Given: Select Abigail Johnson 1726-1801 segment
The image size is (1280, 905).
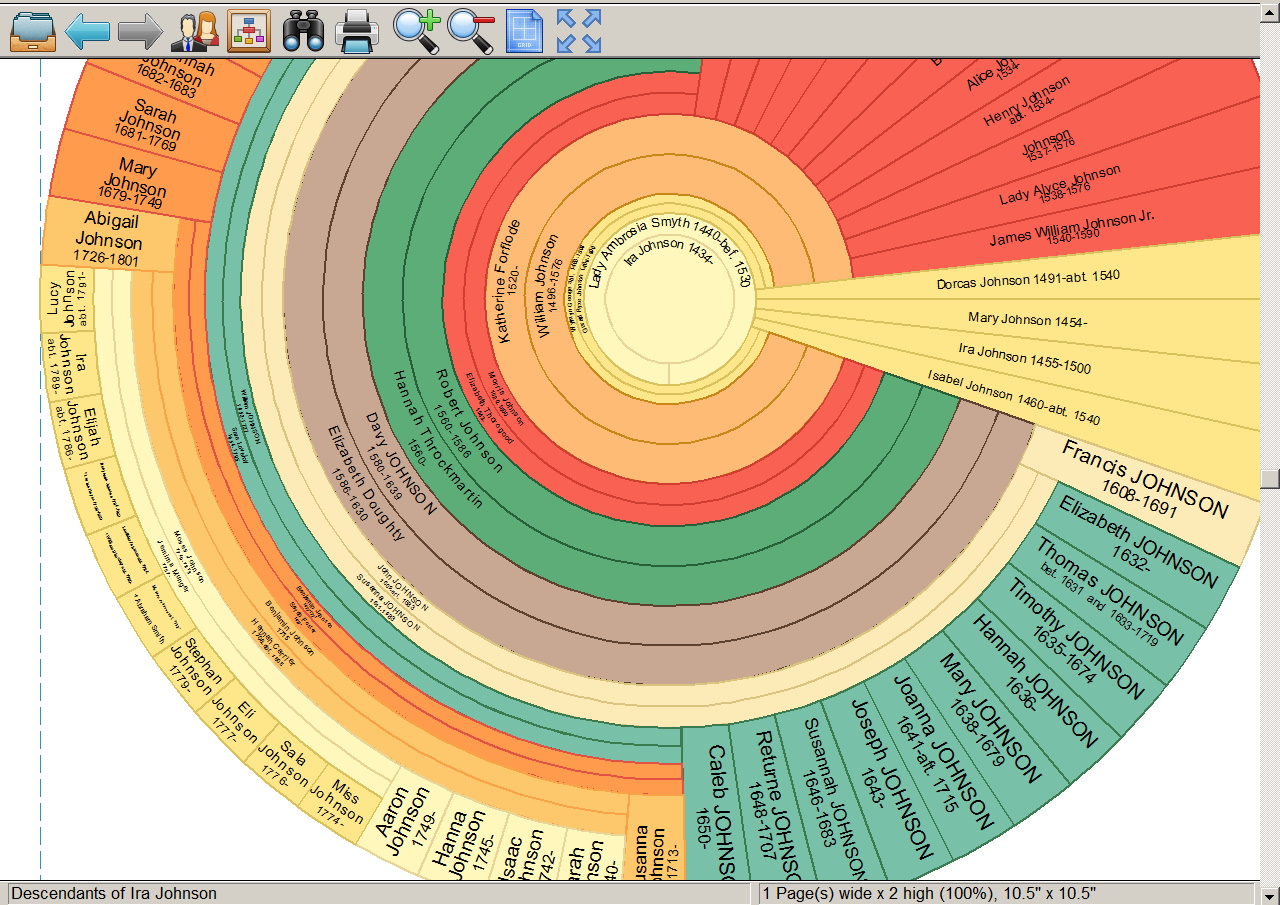Looking at the screenshot, I should click(x=111, y=238).
